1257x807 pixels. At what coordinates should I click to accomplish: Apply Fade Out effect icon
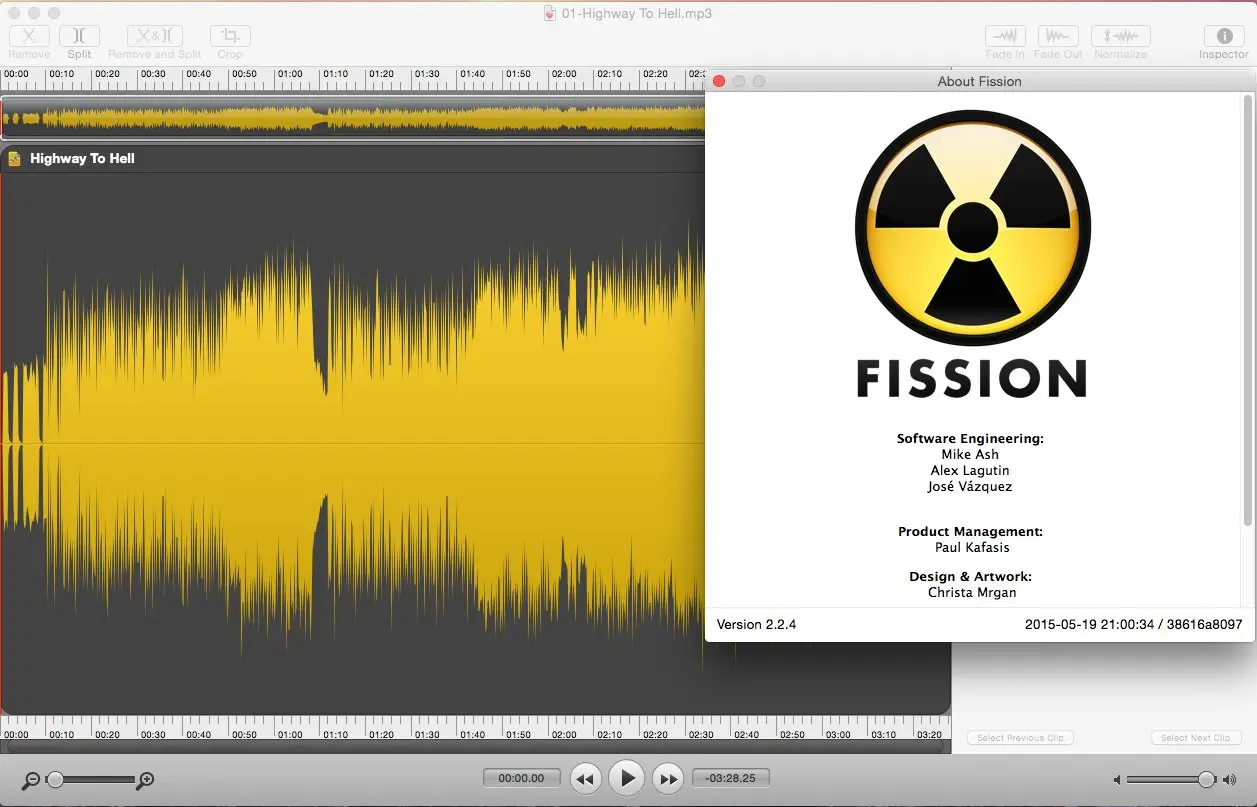click(1058, 36)
